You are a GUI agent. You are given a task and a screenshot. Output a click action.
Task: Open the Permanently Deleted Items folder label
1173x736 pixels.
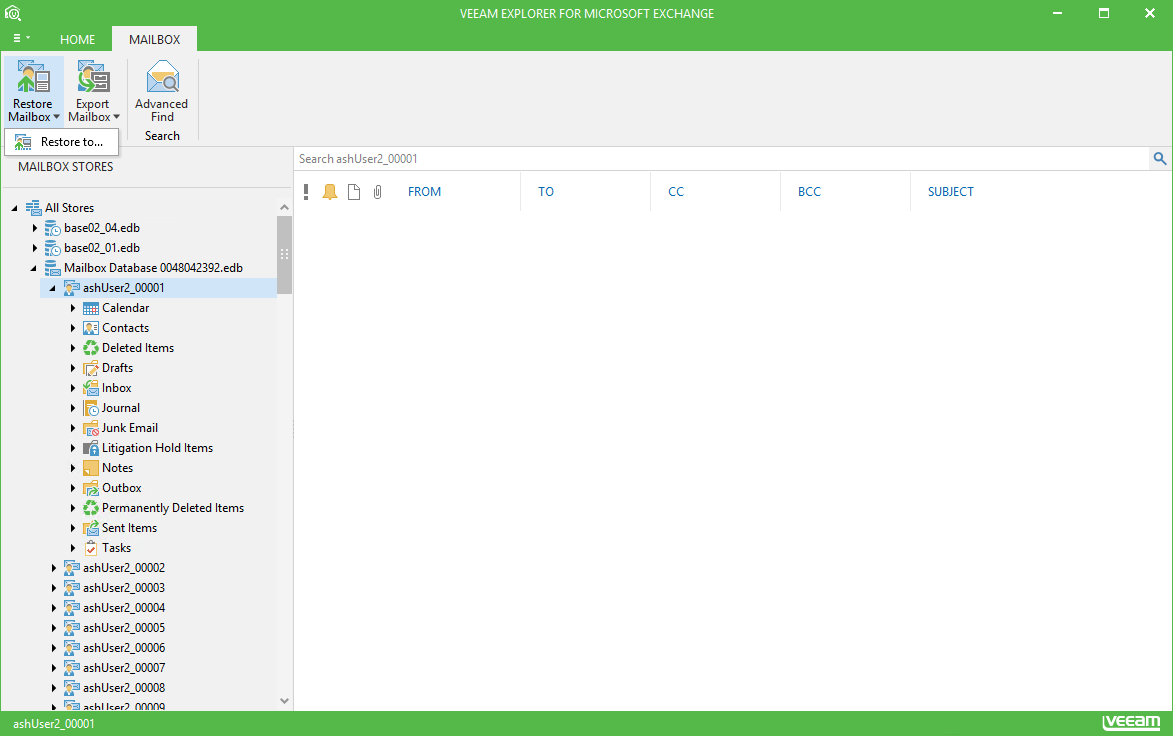tap(173, 508)
